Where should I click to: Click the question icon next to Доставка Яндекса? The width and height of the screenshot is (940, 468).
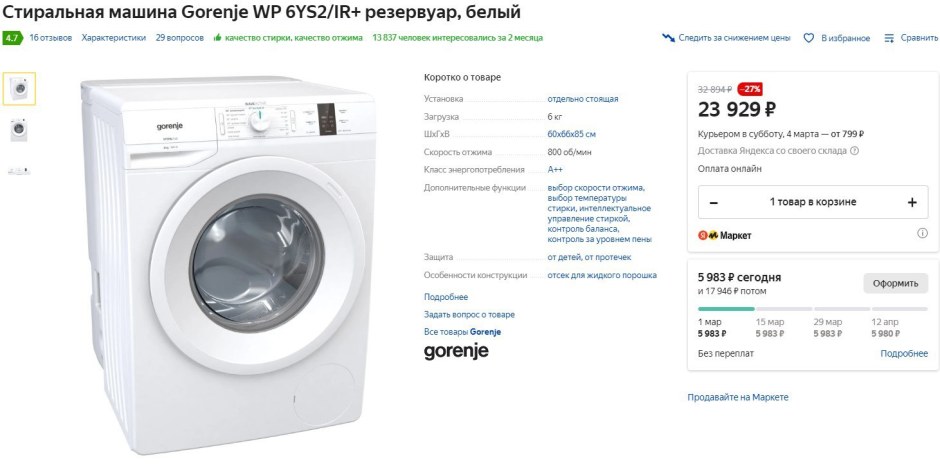point(854,151)
